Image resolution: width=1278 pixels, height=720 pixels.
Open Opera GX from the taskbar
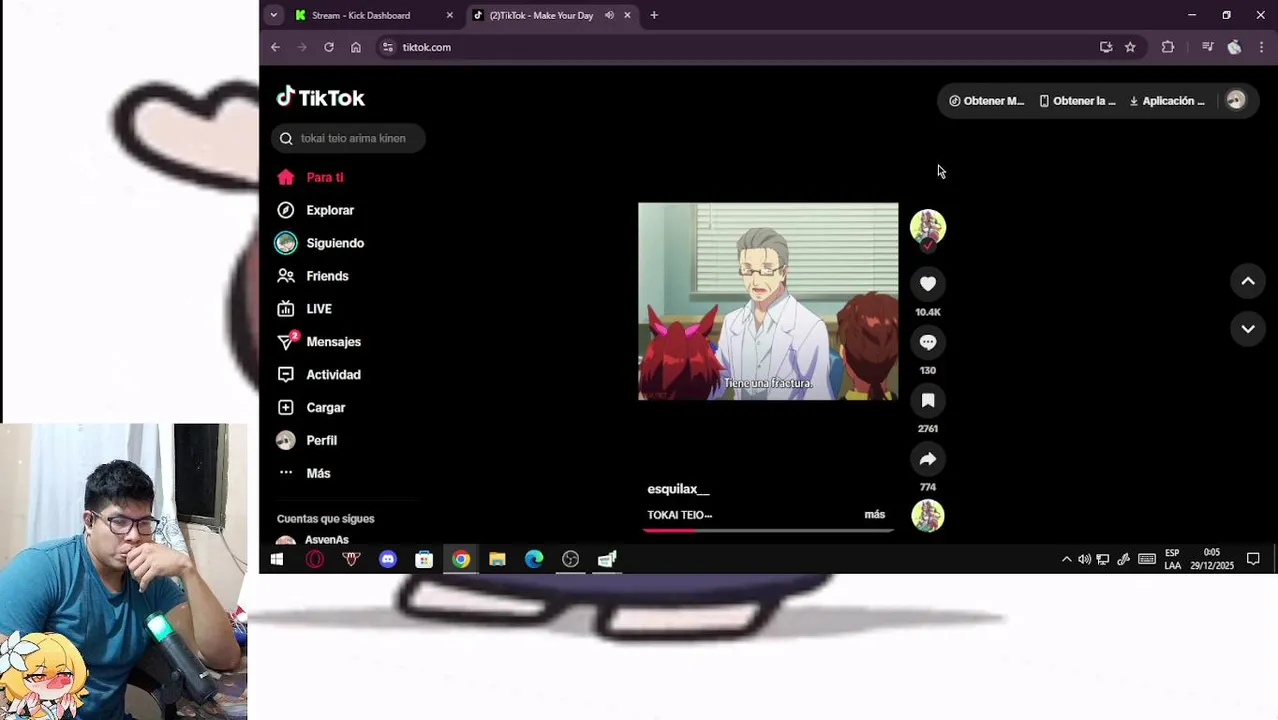tap(315, 559)
